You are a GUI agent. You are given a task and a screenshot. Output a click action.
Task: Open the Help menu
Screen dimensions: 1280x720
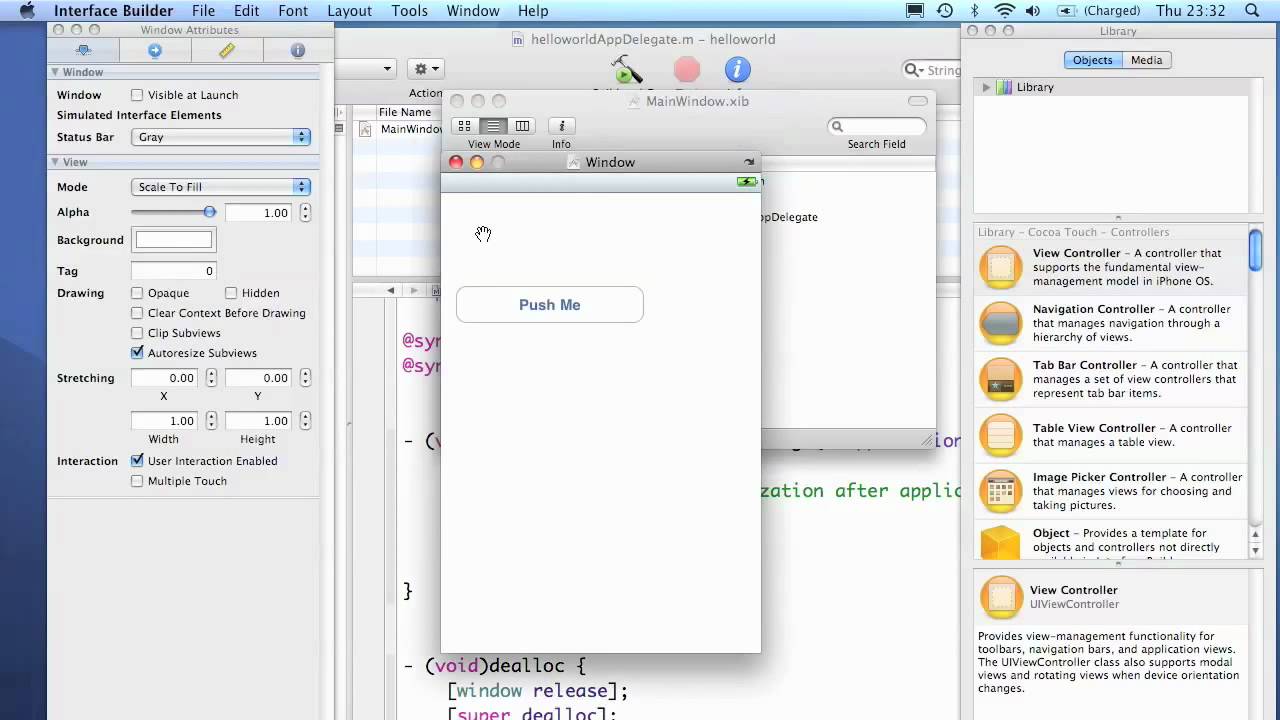click(533, 11)
